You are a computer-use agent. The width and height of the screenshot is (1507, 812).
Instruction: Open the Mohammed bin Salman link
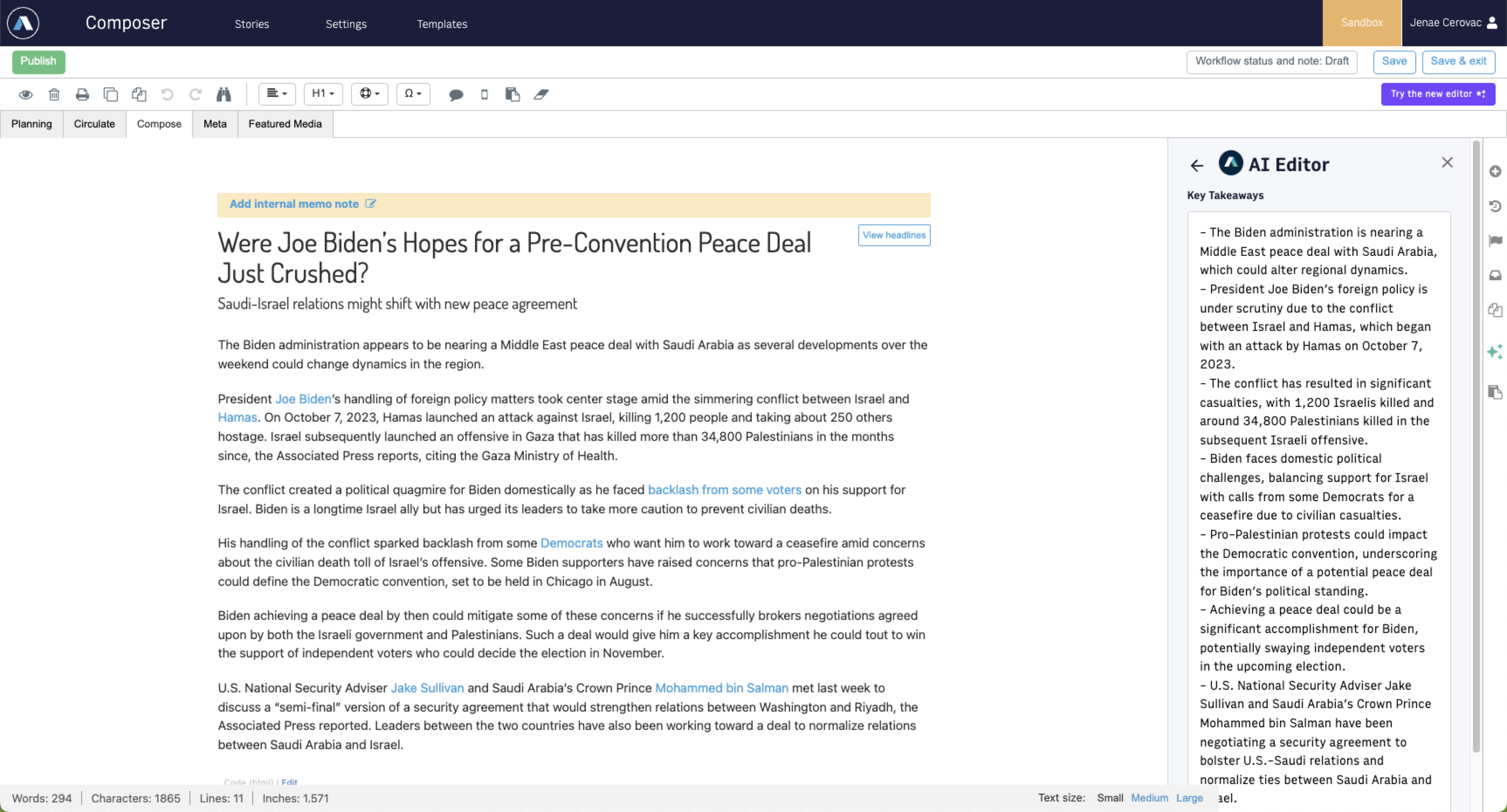click(x=721, y=688)
